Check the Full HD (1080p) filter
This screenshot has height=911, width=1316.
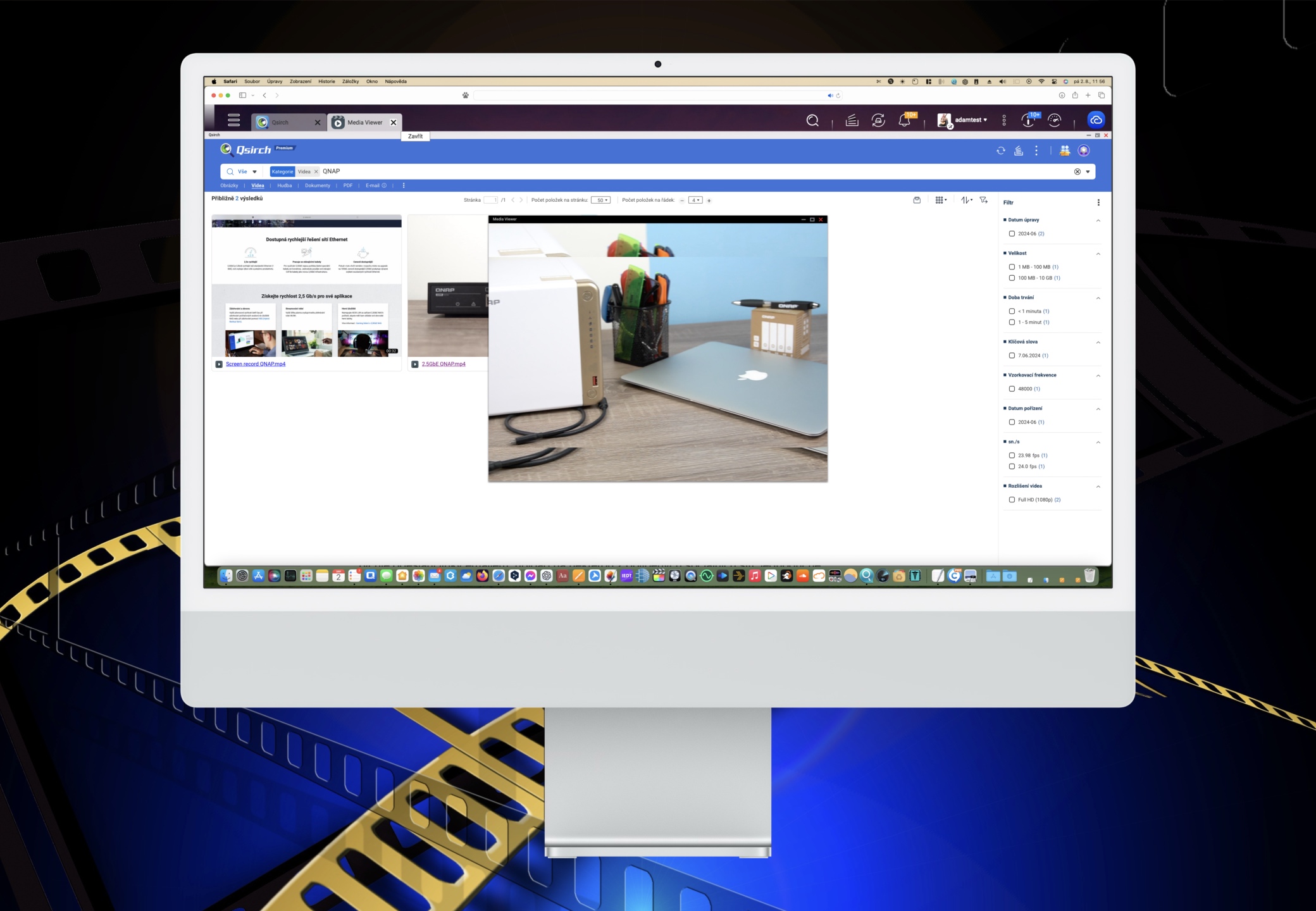1012,500
